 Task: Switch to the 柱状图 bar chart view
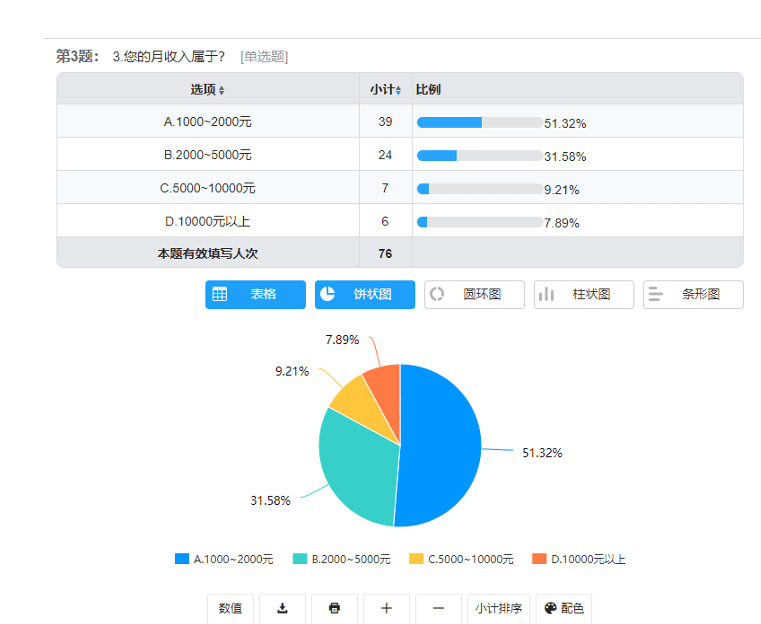pyautogui.click(x=583, y=295)
